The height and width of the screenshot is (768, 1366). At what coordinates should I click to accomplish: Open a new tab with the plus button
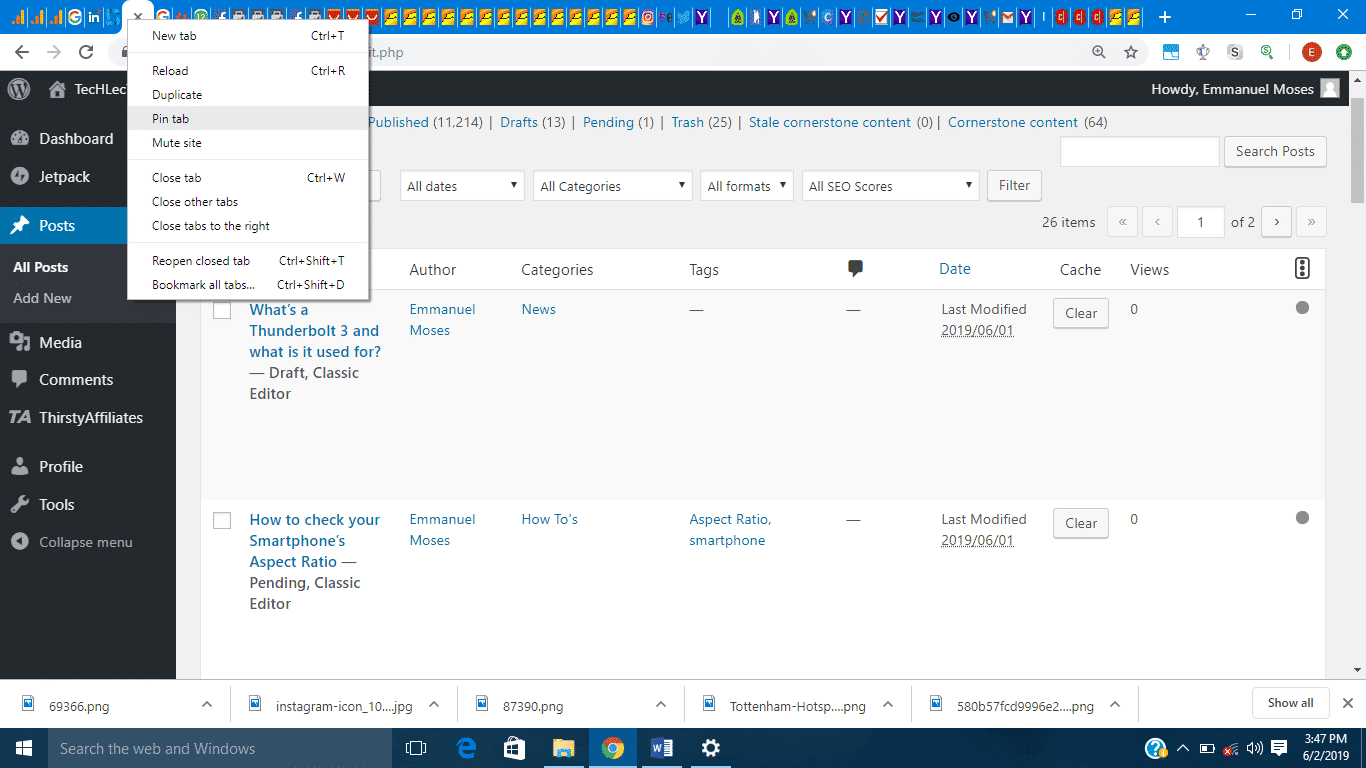click(x=1164, y=17)
